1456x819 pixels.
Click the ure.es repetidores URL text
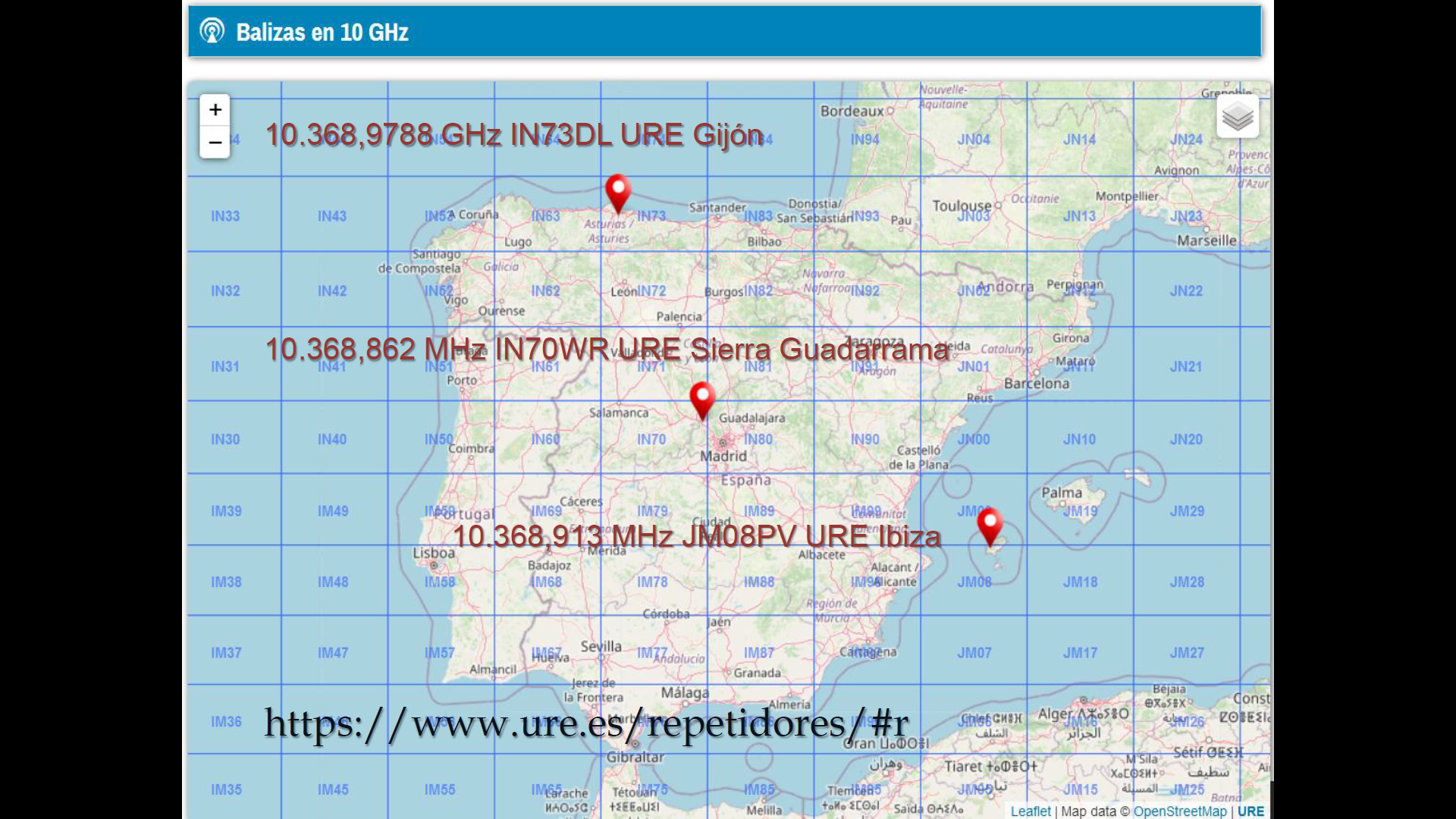tap(586, 723)
